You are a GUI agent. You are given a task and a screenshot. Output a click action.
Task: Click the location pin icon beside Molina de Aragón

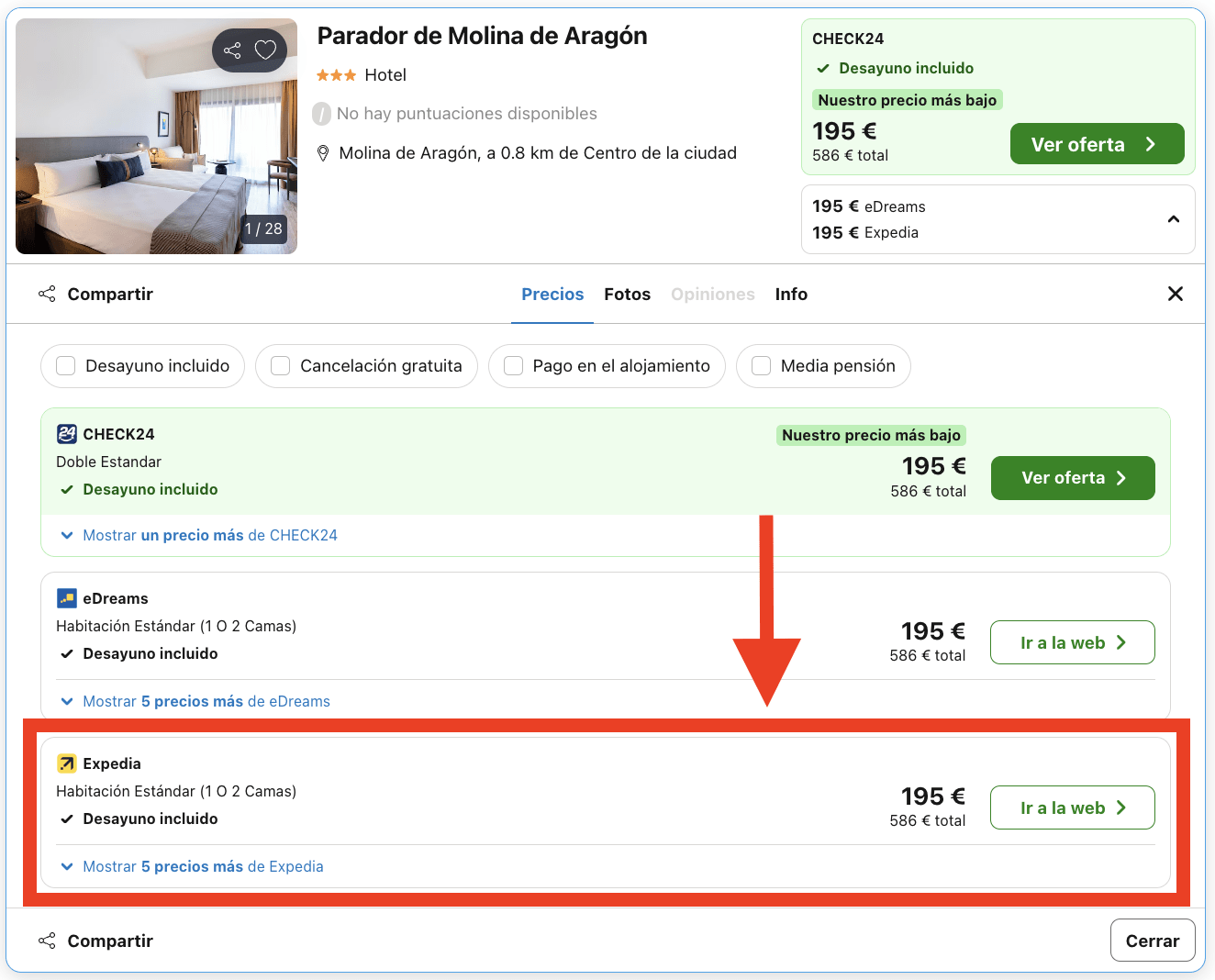click(x=323, y=153)
